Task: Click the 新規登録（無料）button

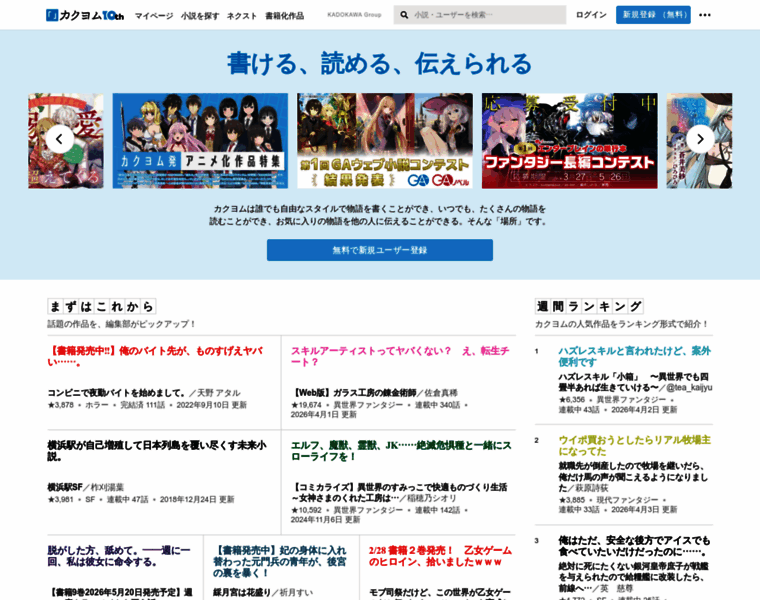Action: (653, 15)
